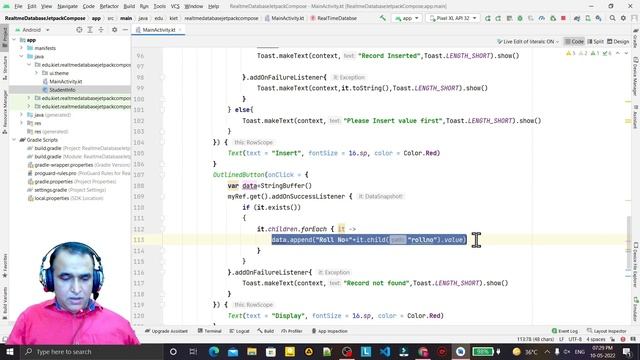Viewport: 640px width, 360px height.
Task: Open Windows Start menu
Action: 9,351
